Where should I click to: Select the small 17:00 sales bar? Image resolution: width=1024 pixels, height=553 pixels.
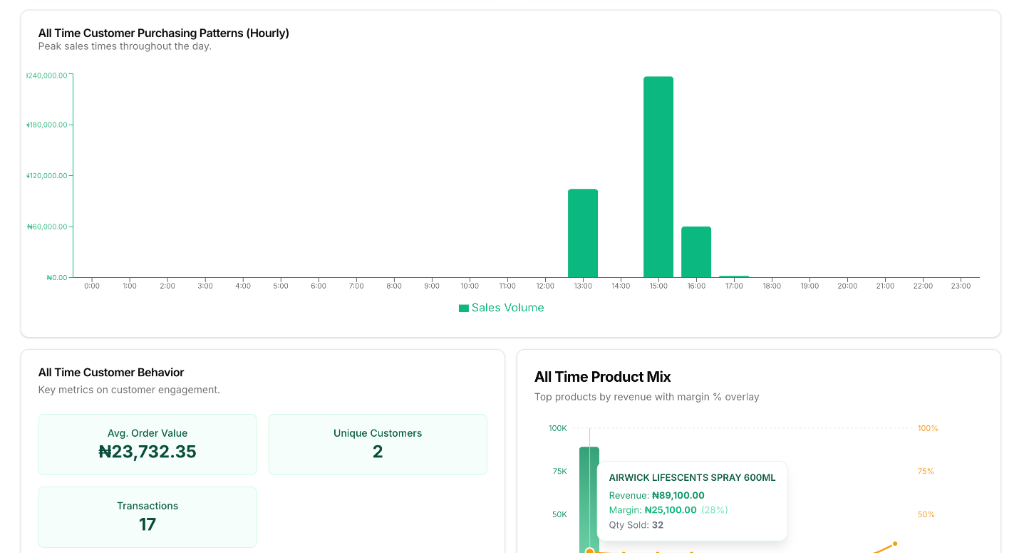[734, 277]
